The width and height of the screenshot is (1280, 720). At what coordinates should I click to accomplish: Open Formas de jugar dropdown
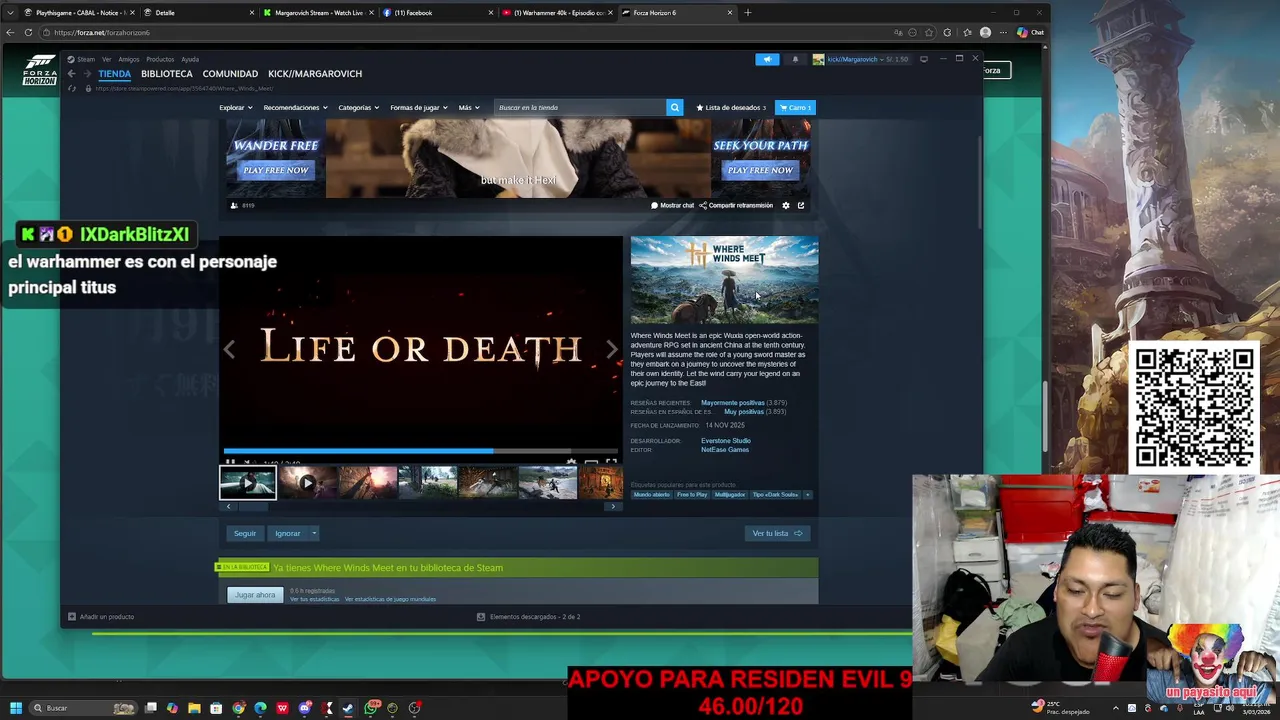coord(419,107)
